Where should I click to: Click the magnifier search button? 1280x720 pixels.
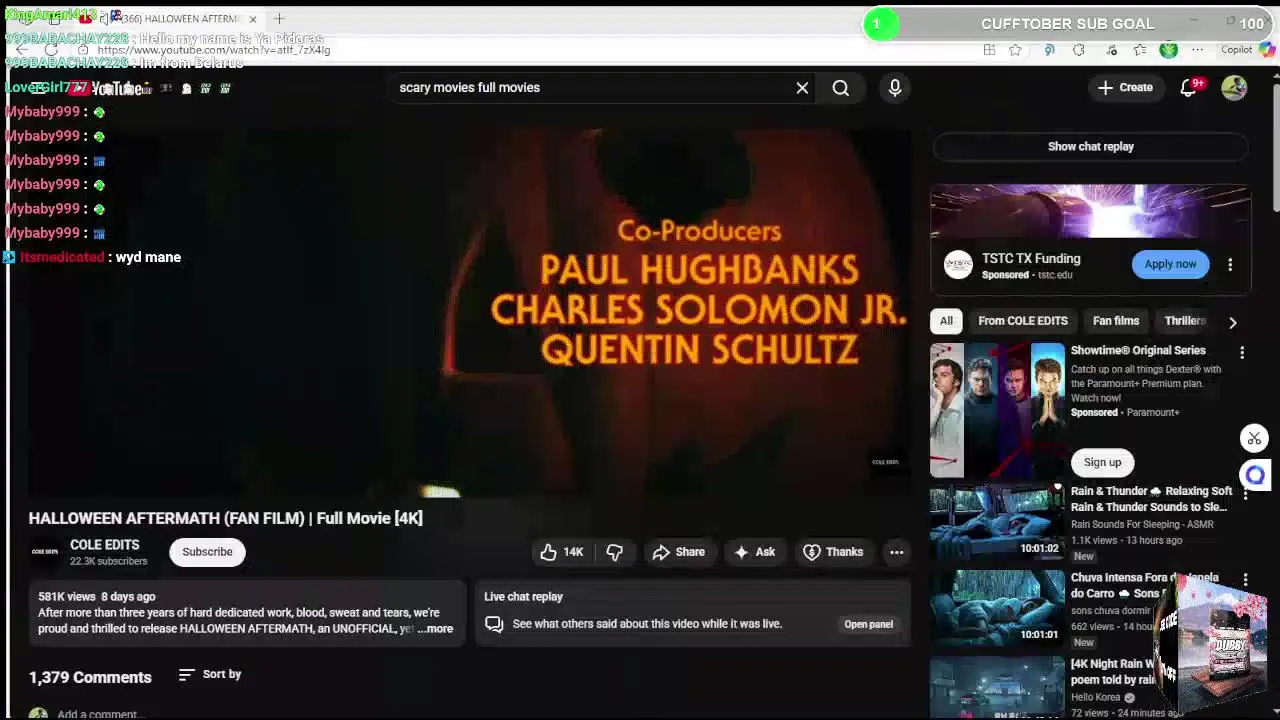click(x=841, y=88)
